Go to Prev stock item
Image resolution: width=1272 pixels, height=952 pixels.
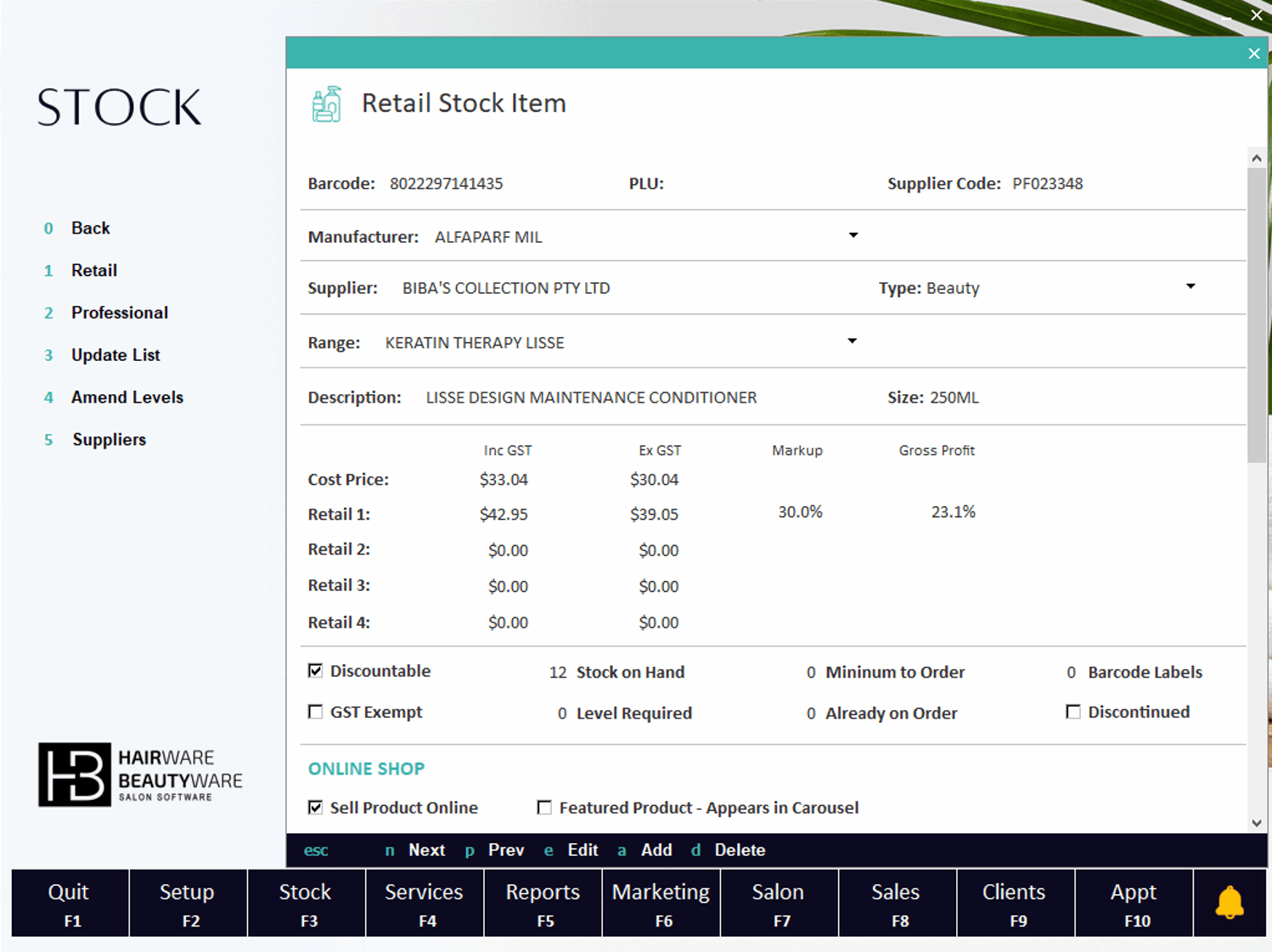click(x=506, y=850)
